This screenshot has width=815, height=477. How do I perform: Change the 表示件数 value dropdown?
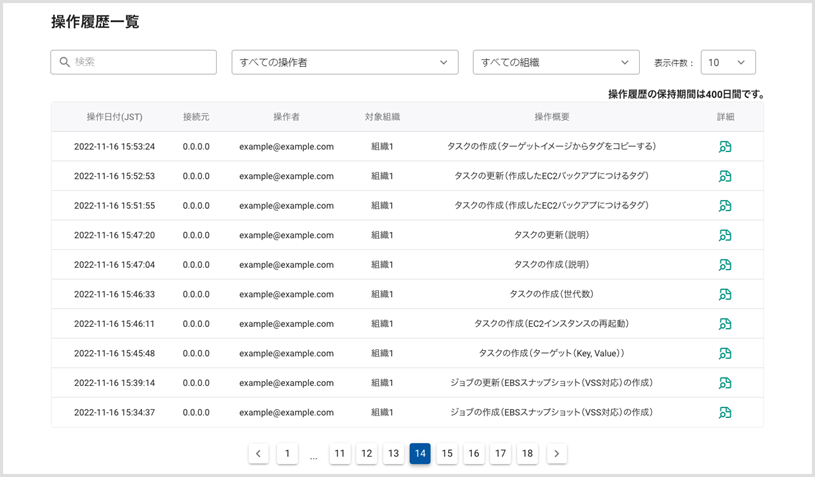point(727,62)
